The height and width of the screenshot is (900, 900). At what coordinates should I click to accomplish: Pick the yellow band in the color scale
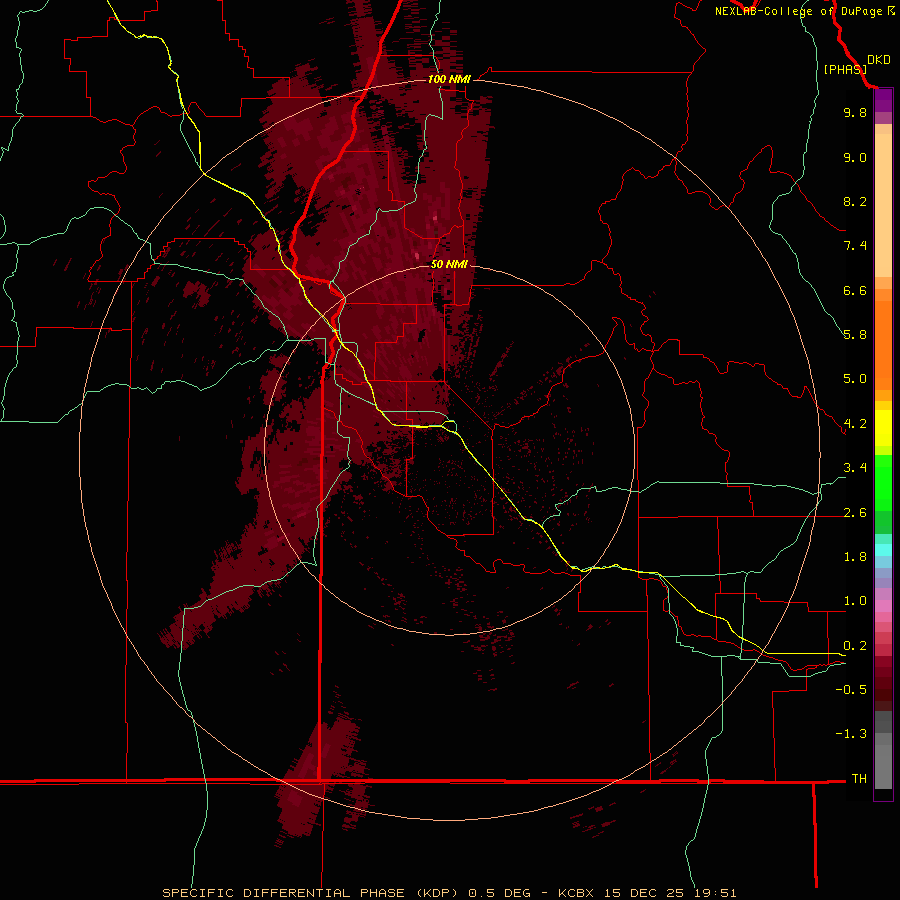pyautogui.click(x=883, y=428)
